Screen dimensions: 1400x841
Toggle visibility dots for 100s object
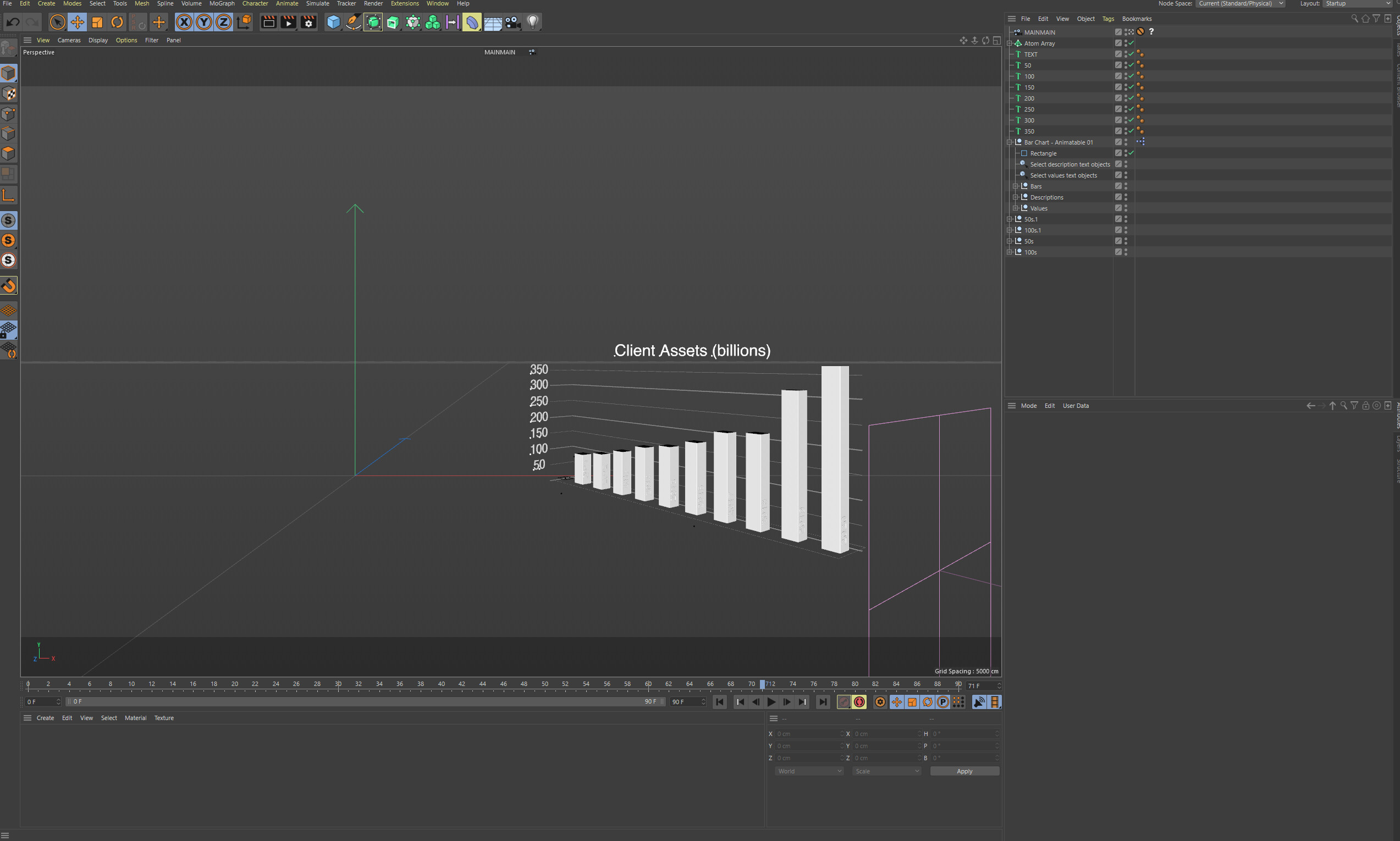tap(1126, 252)
